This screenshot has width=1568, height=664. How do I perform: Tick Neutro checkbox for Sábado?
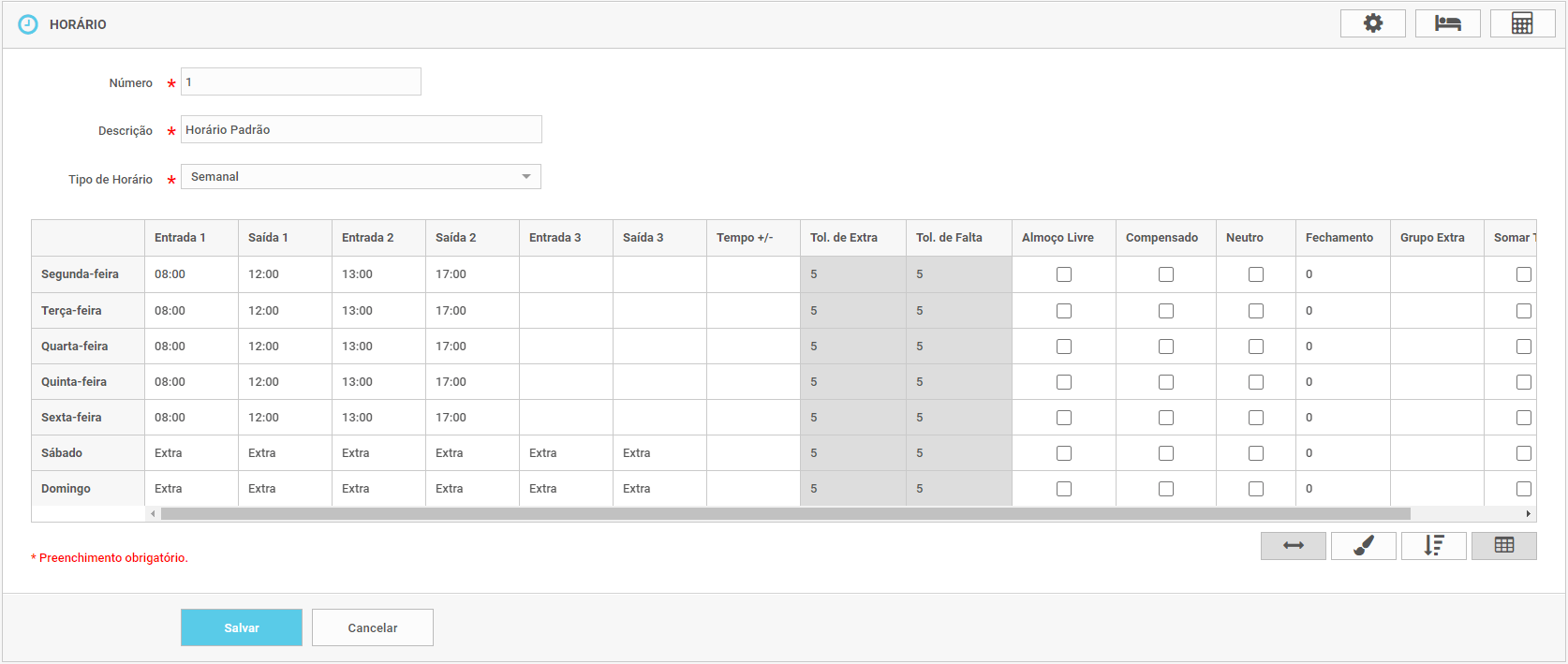point(1256,453)
